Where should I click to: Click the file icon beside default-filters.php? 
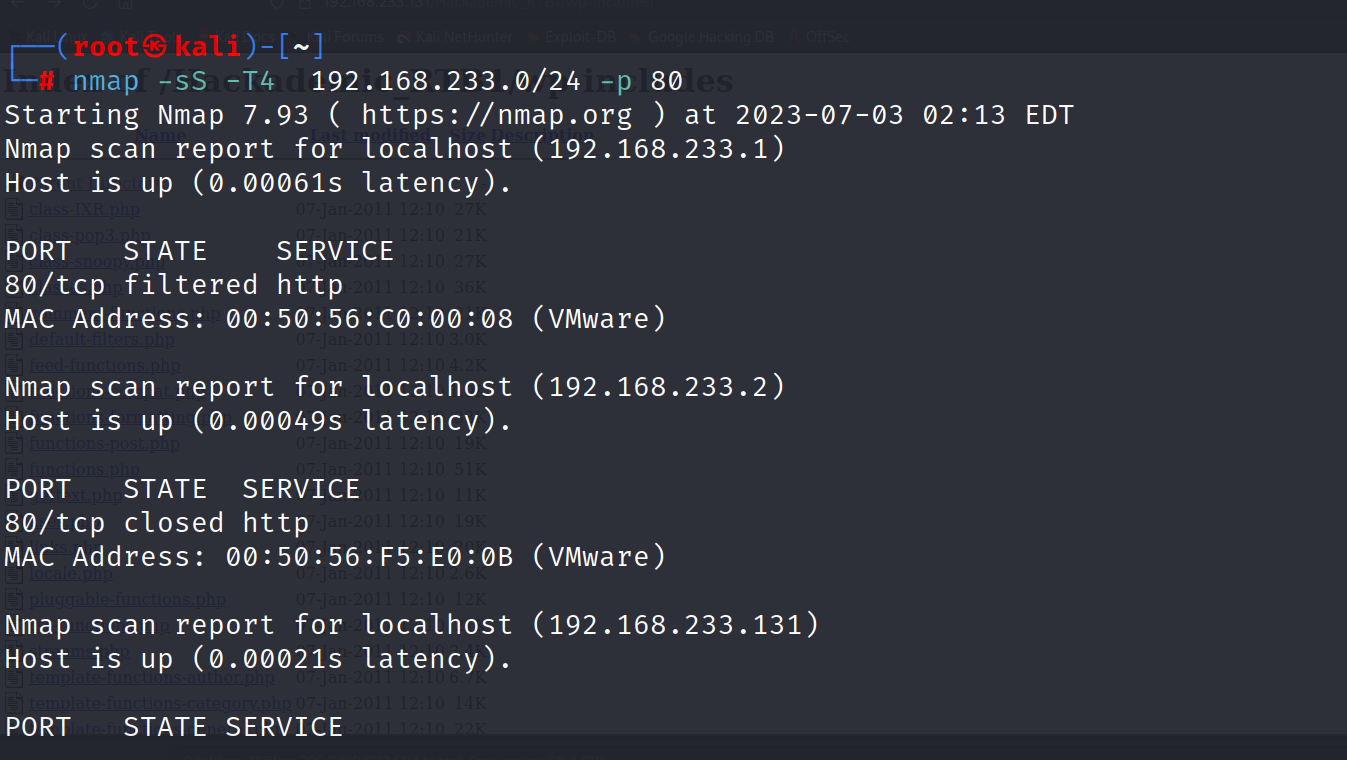click(x=14, y=339)
